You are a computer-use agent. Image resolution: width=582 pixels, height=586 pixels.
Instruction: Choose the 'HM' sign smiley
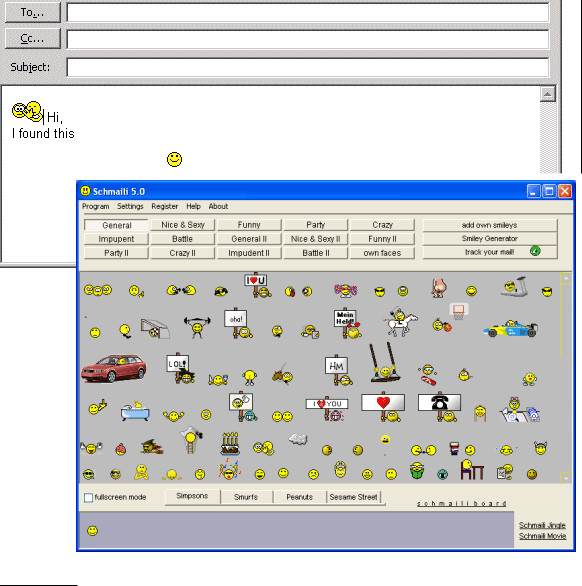pyautogui.click(x=338, y=370)
